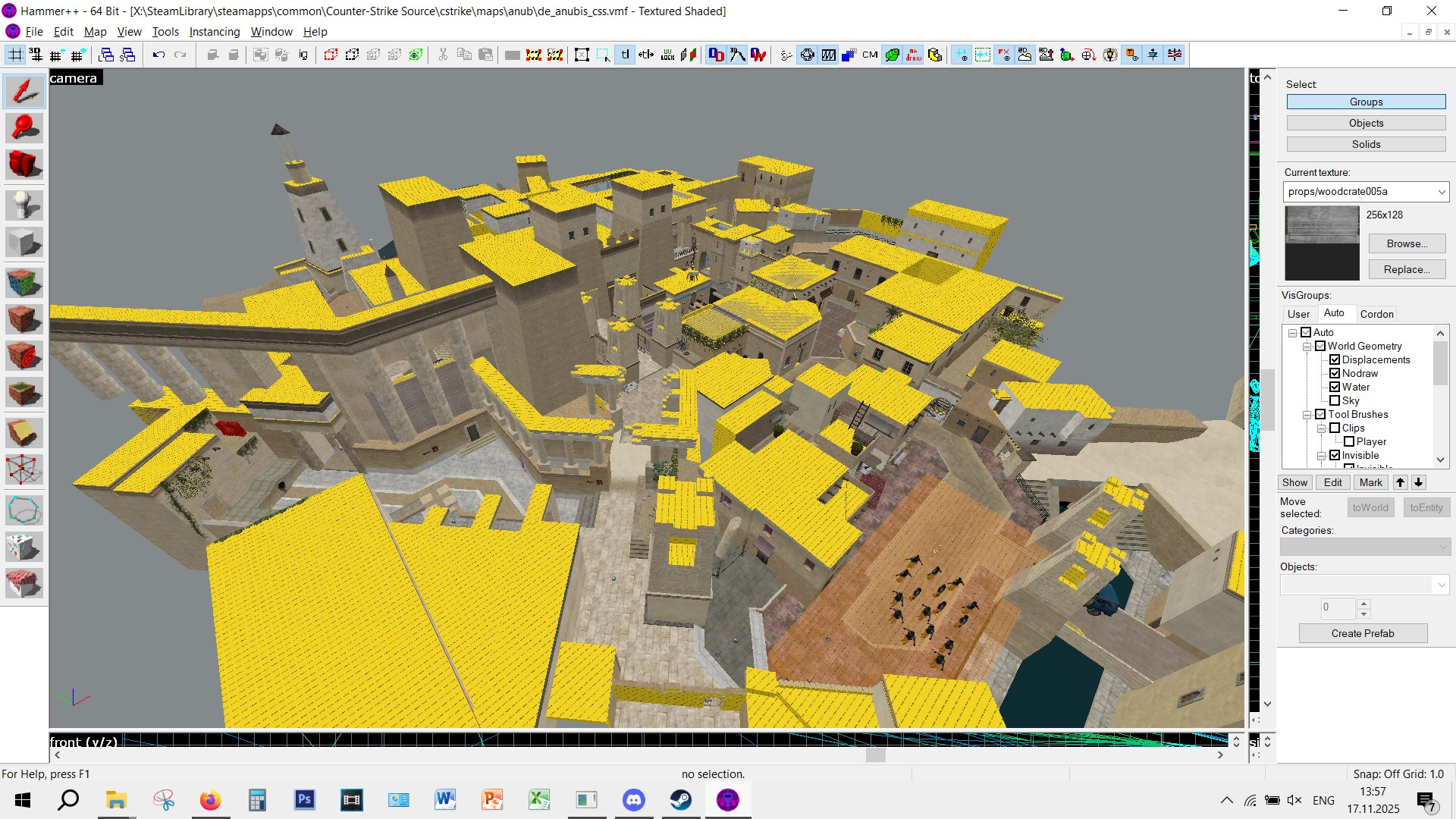
Task: Click the Browse... texture button
Action: click(x=1407, y=243)
